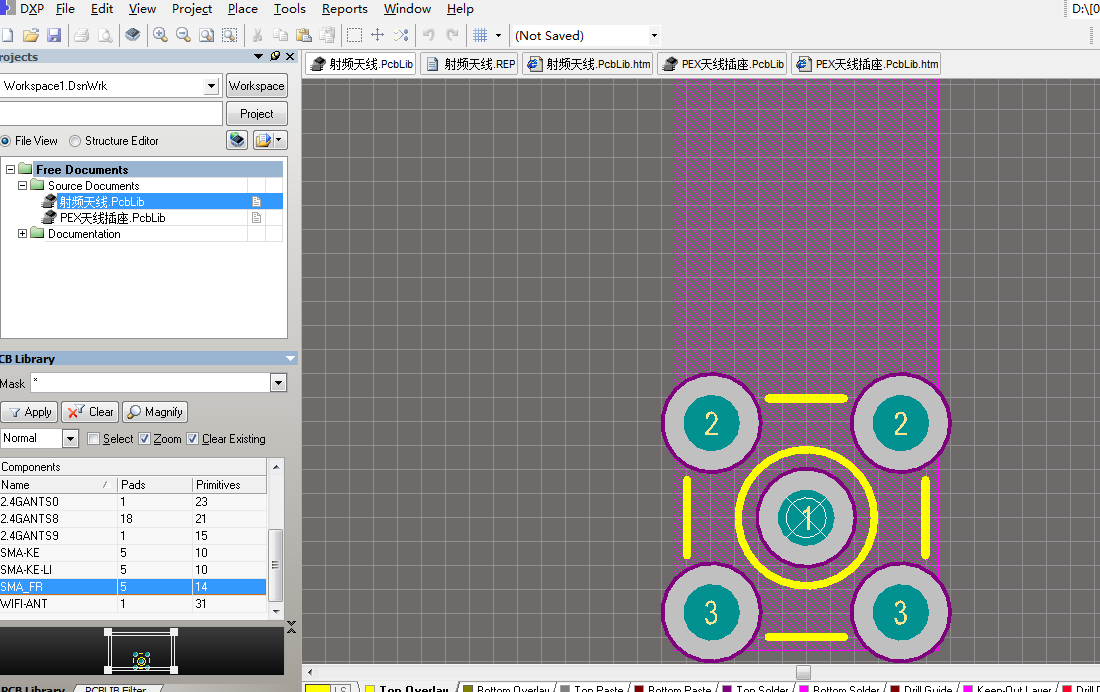Select the WIFI-ANT component row

[133, 604]
